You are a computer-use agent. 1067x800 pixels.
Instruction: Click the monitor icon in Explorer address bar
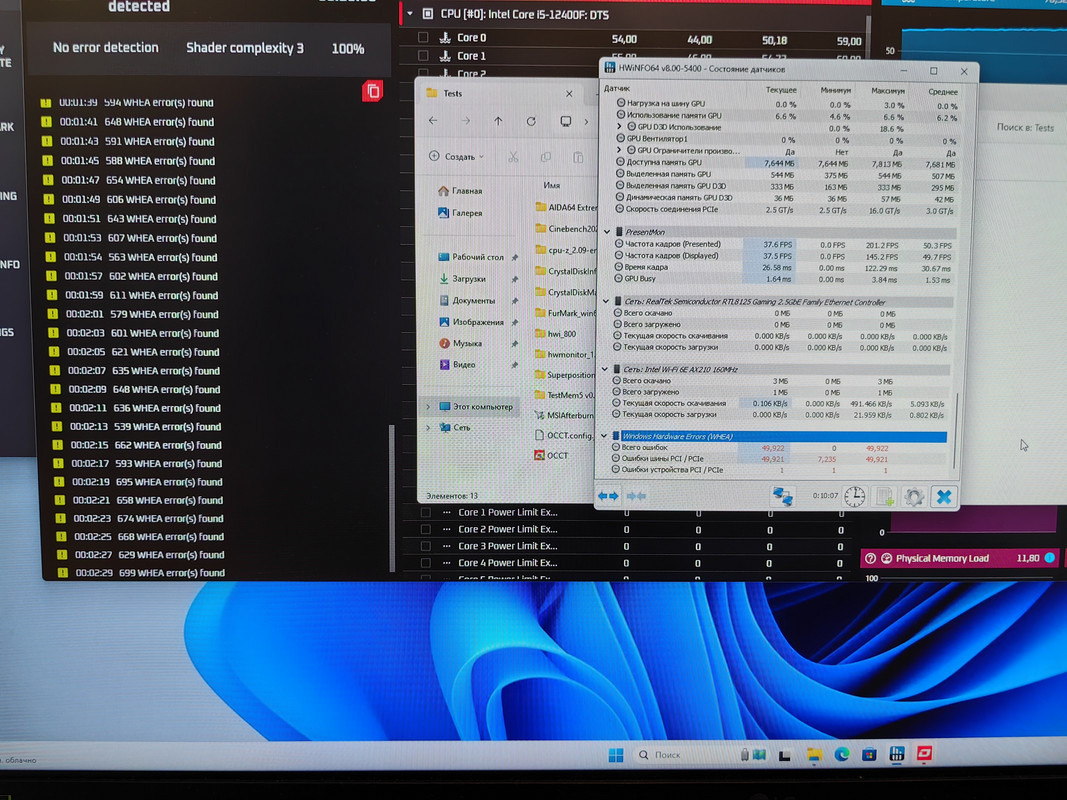565,121
